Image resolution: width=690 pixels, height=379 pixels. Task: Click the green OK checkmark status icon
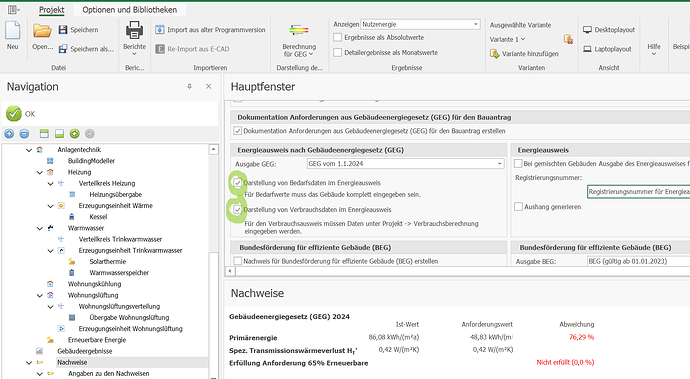(x=14, y=114)
